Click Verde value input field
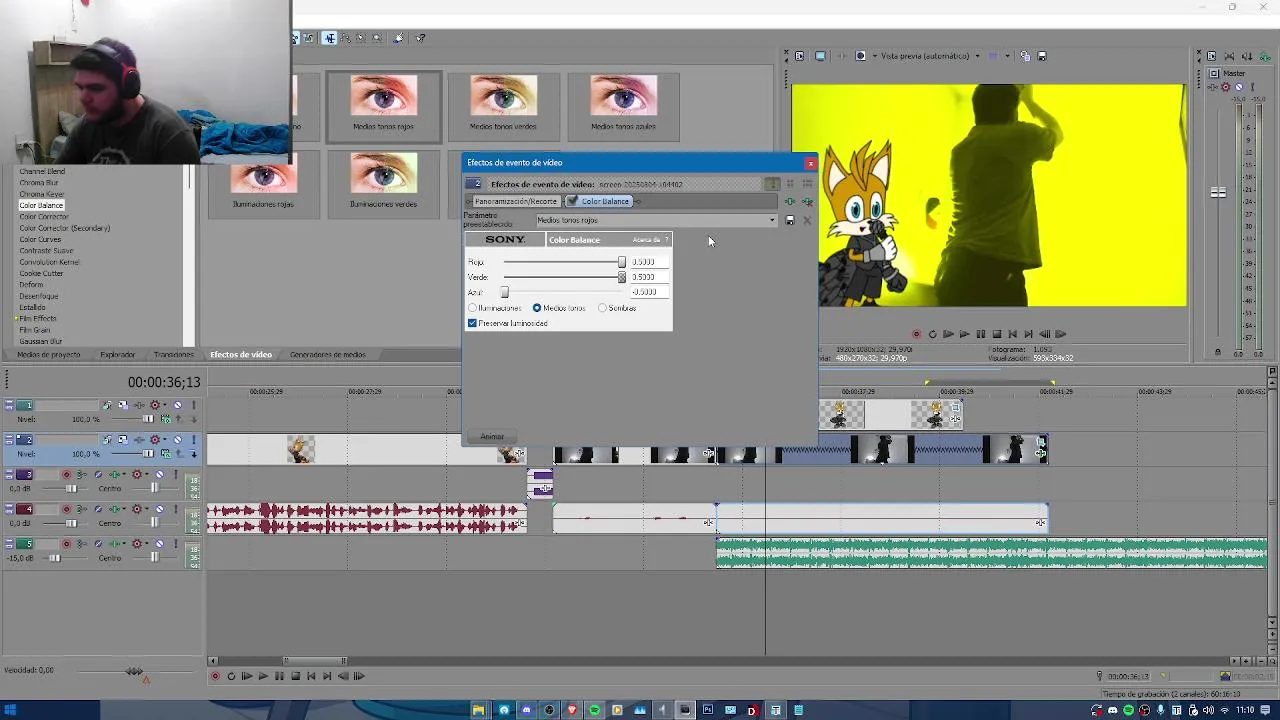Screen dimensions: 1280x720 click(x=650, y=277)
